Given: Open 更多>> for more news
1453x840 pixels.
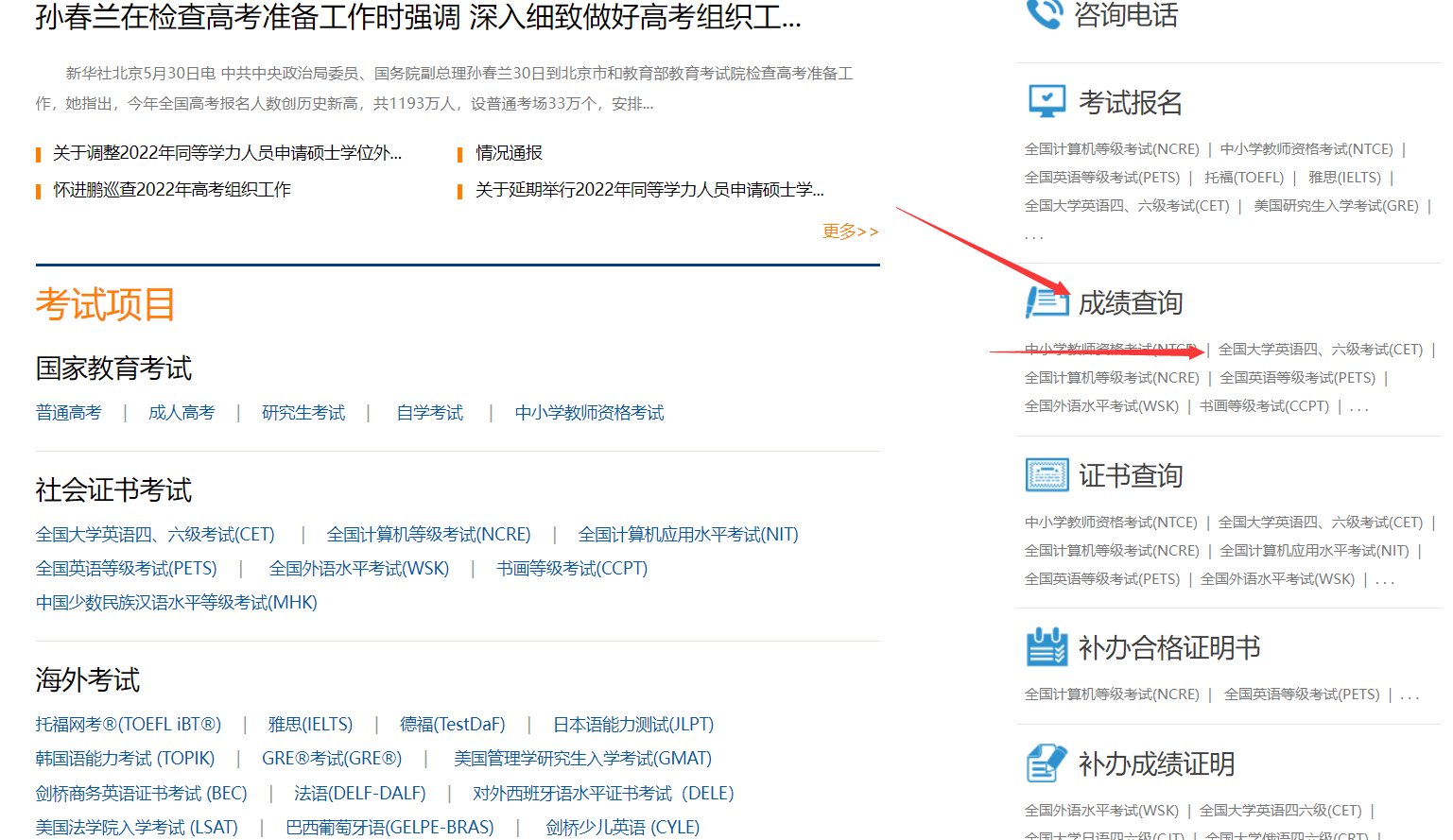Looking at the screenshot, I should 849,231.
